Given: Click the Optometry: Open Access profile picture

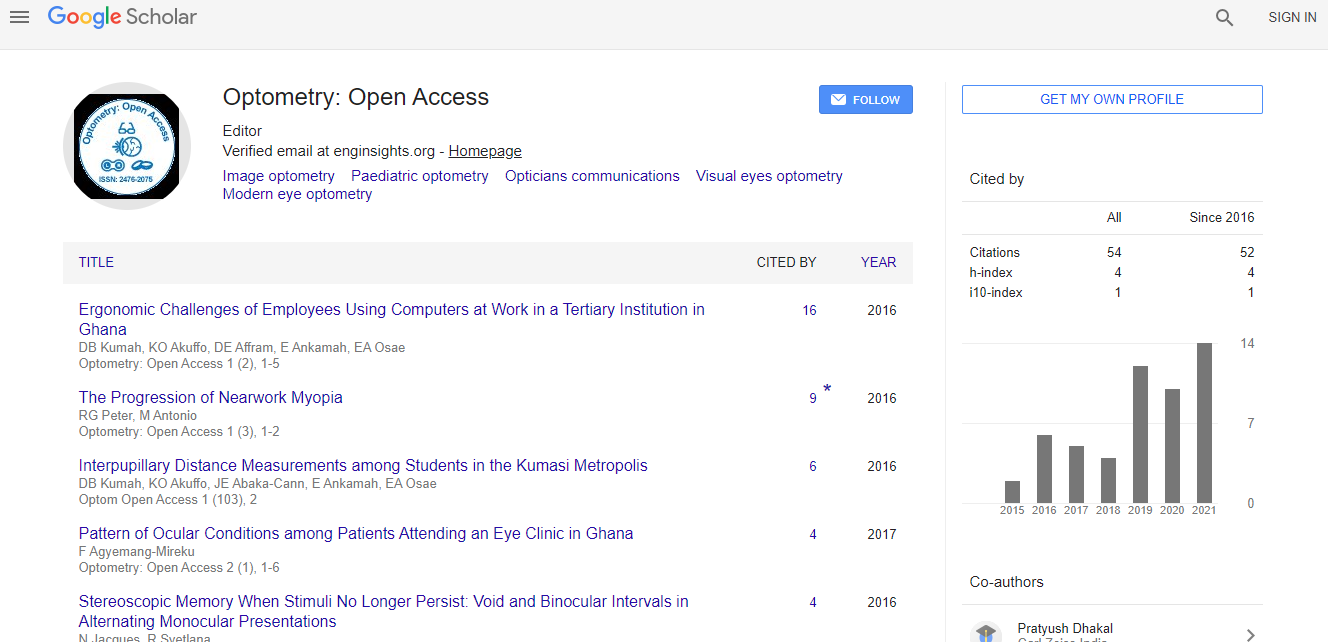Looking at the screenshot, I should click(x=126, y=146).
